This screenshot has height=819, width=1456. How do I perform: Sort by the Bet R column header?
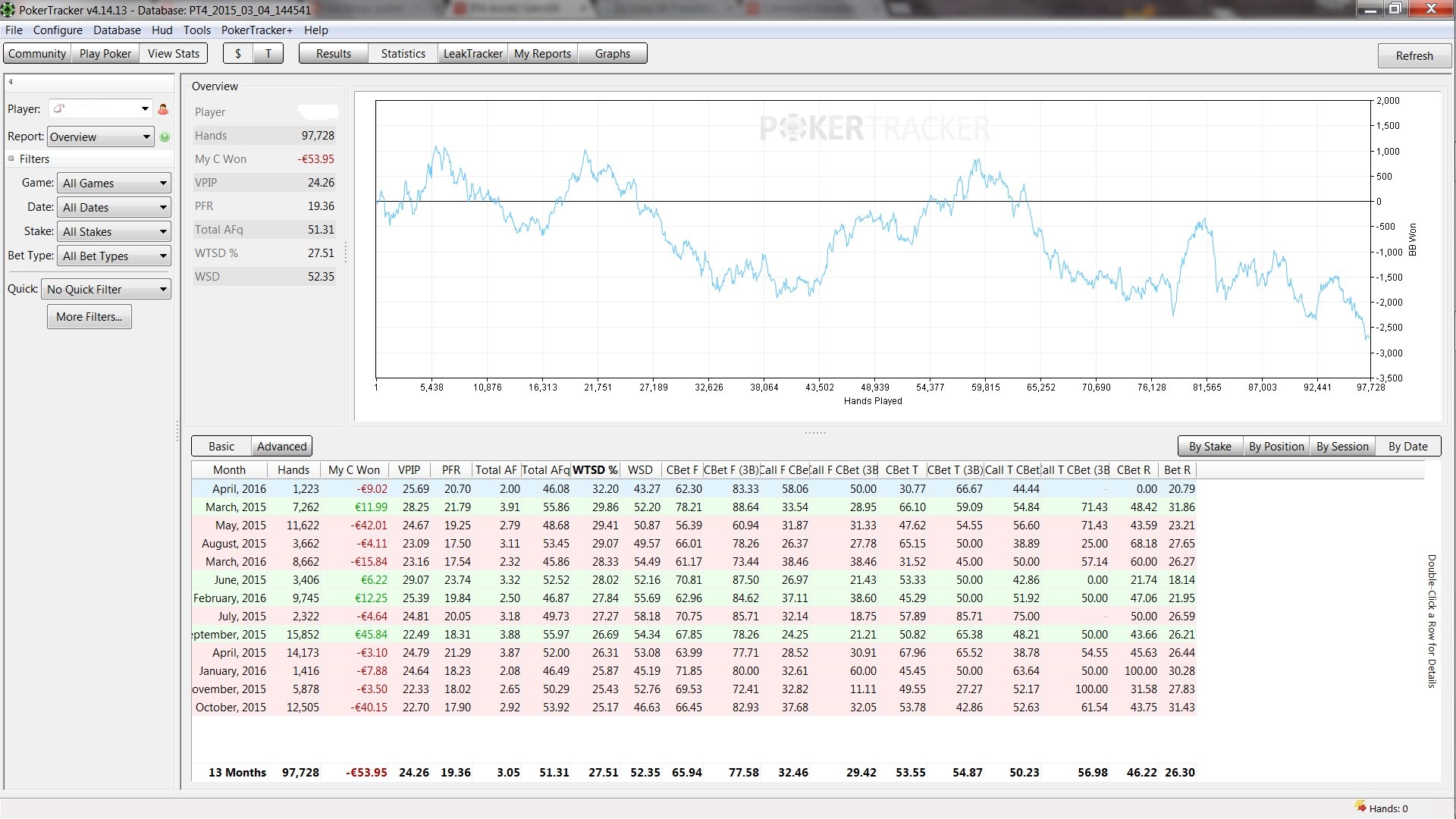1178,470
